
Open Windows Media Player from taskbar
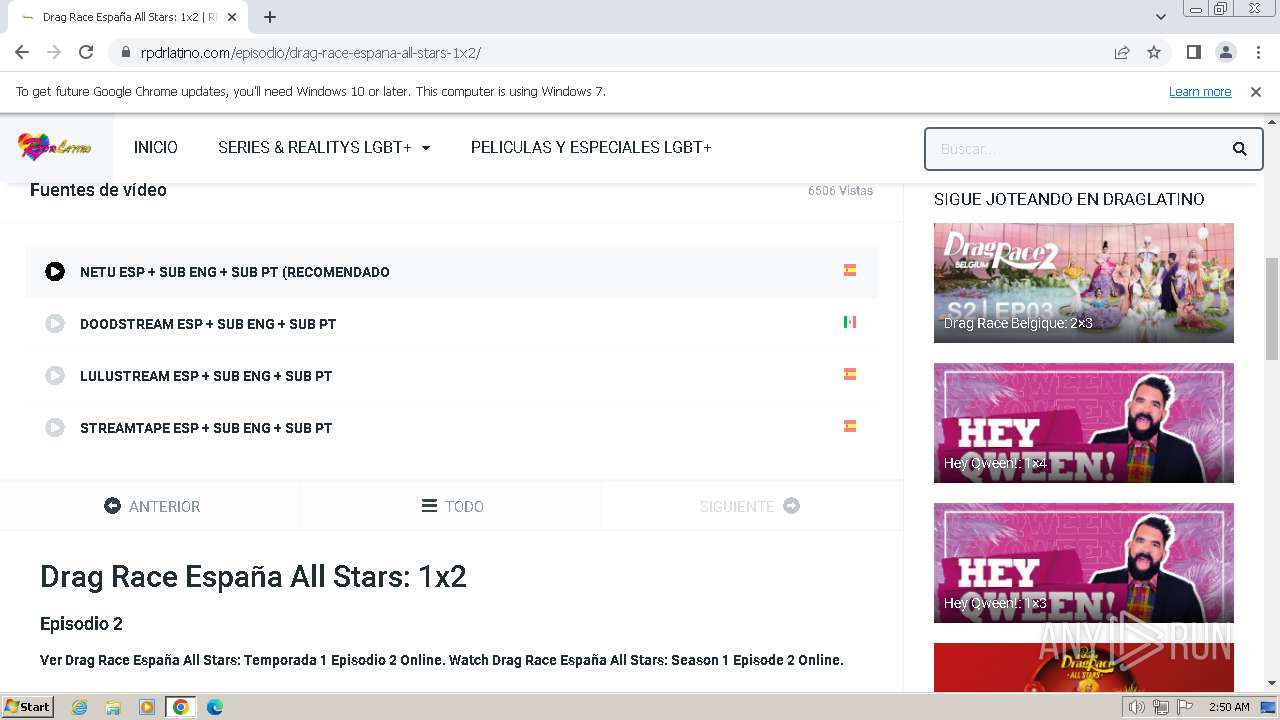(147, 707)
